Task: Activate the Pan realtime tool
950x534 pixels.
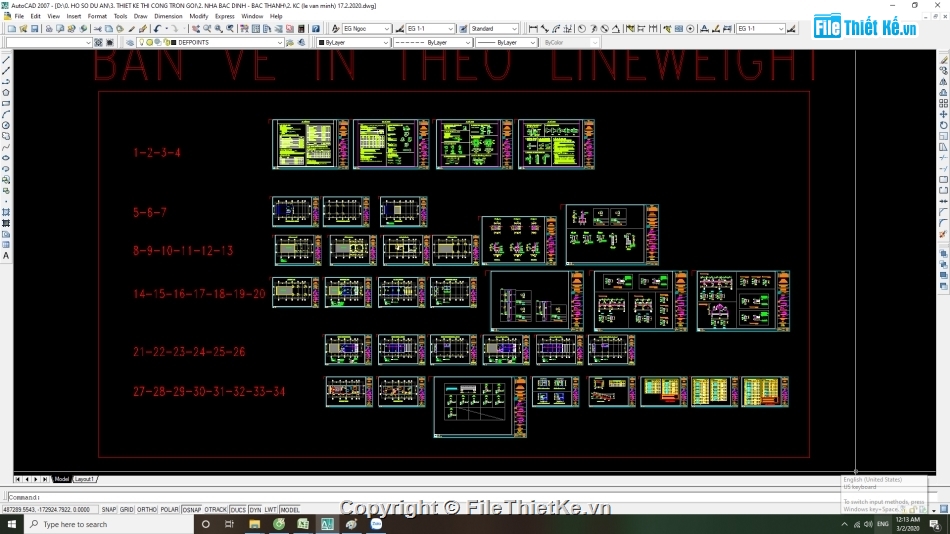Action: 196,28
